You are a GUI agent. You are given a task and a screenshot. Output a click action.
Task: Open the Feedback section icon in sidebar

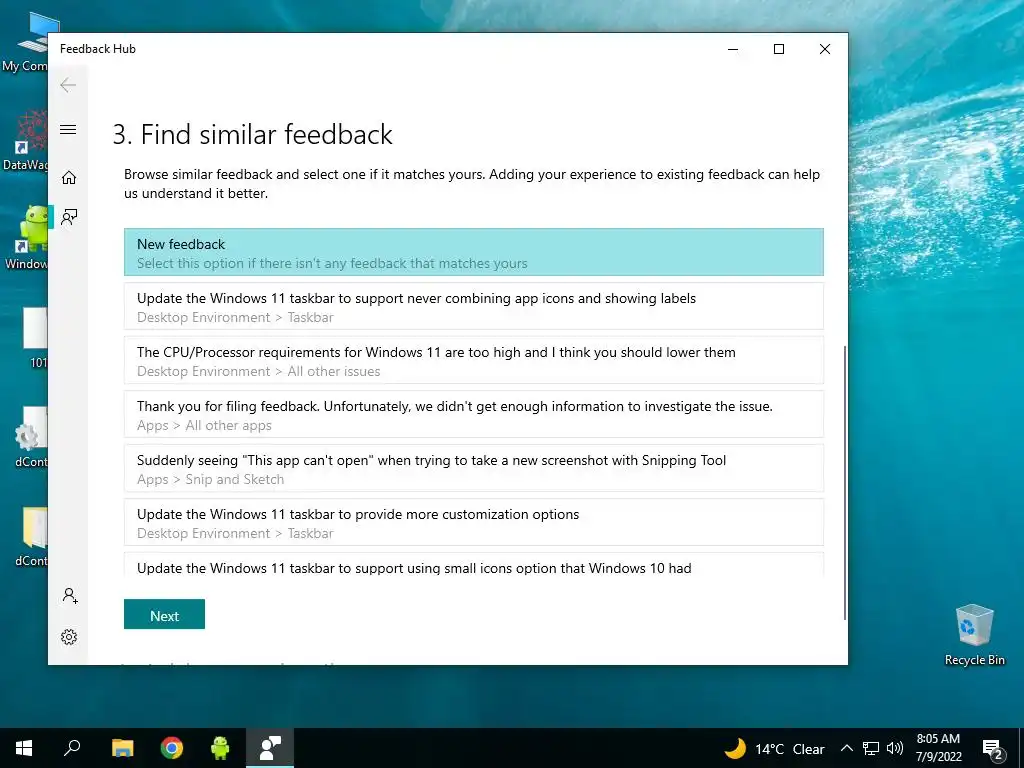69,217
